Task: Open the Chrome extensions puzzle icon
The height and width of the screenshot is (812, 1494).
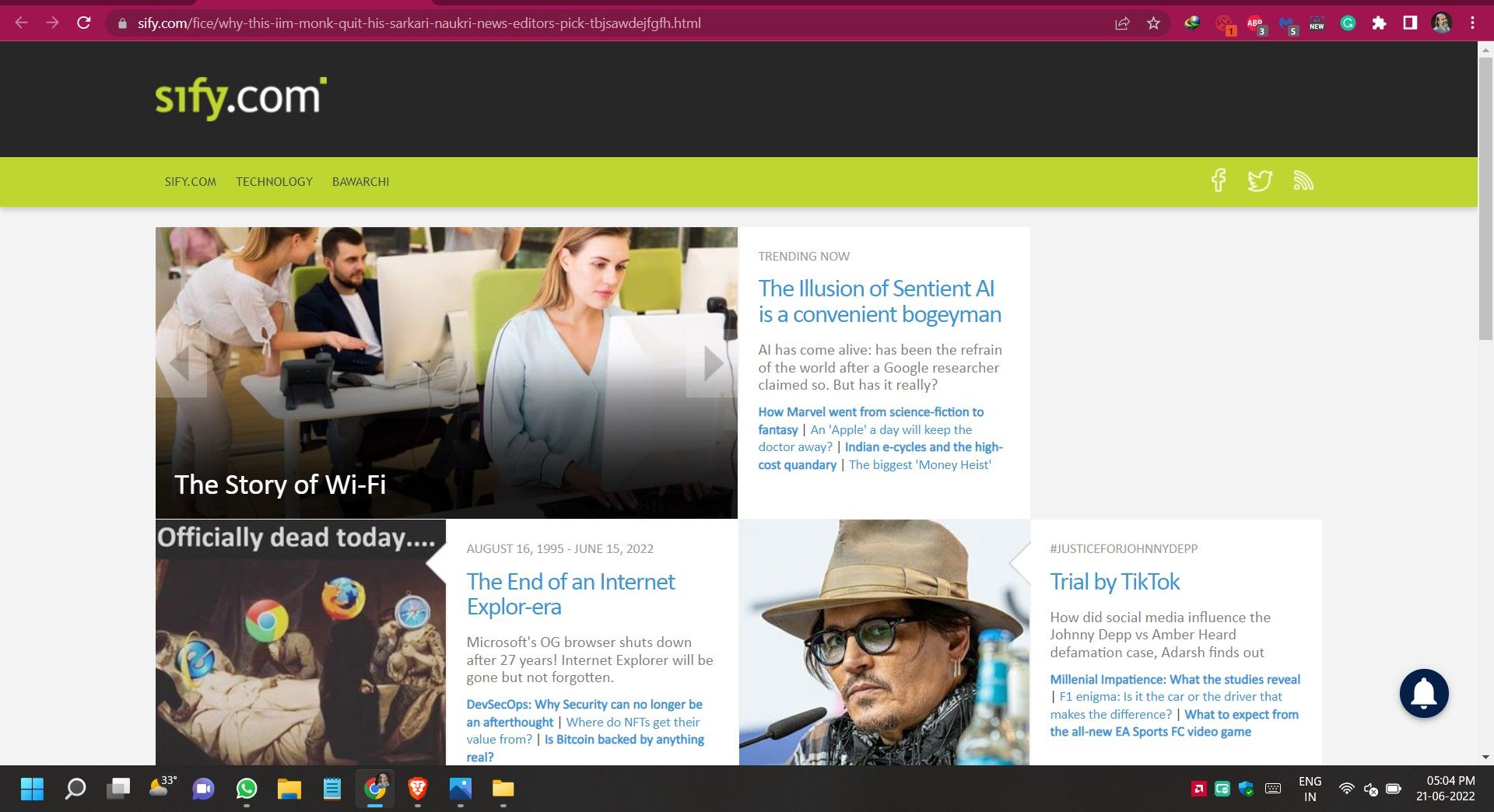Action: 1379,23
